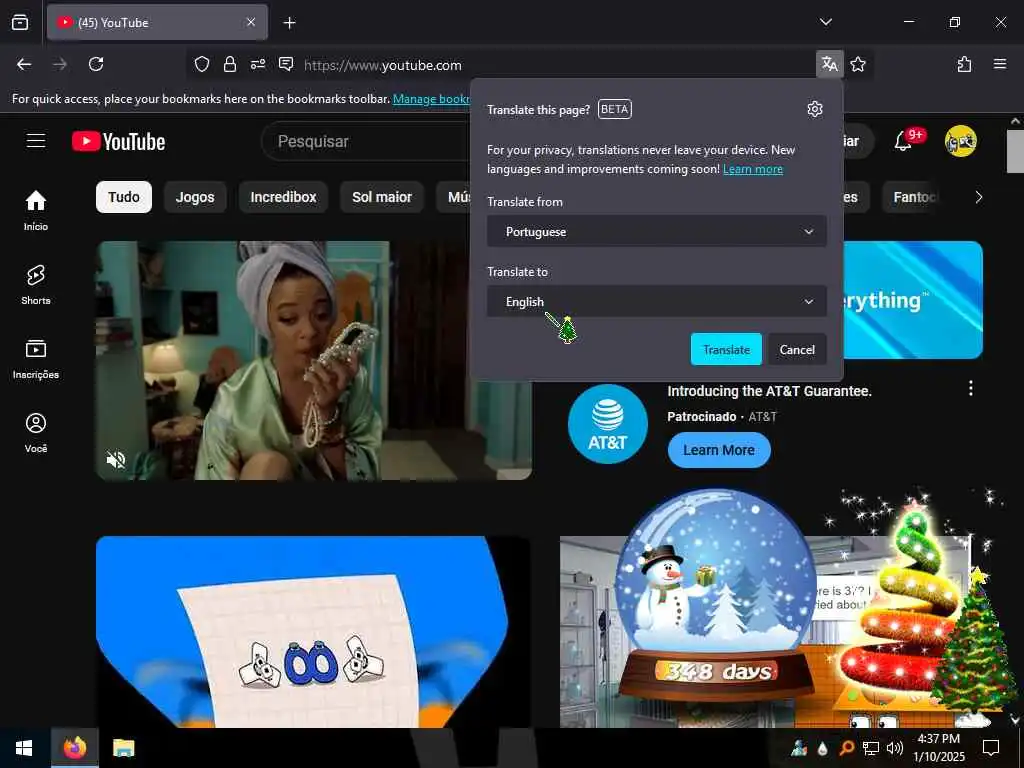This screenshot has width=1024, height=768.
Task: Open Inscrições in sidebar
Action: point(36,359)
